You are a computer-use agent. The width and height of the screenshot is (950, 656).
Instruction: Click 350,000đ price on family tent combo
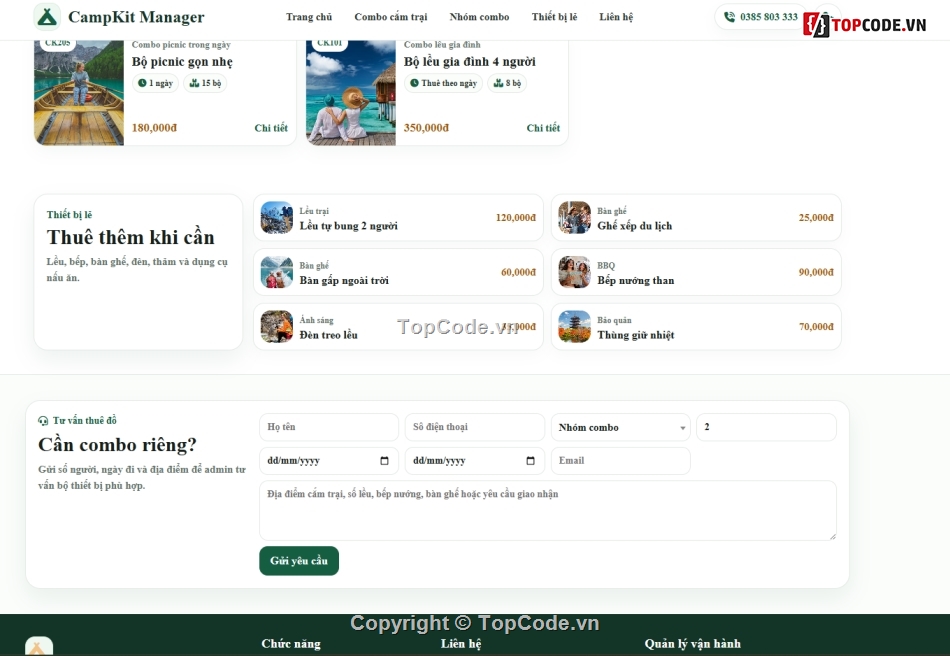coord(427,128)
